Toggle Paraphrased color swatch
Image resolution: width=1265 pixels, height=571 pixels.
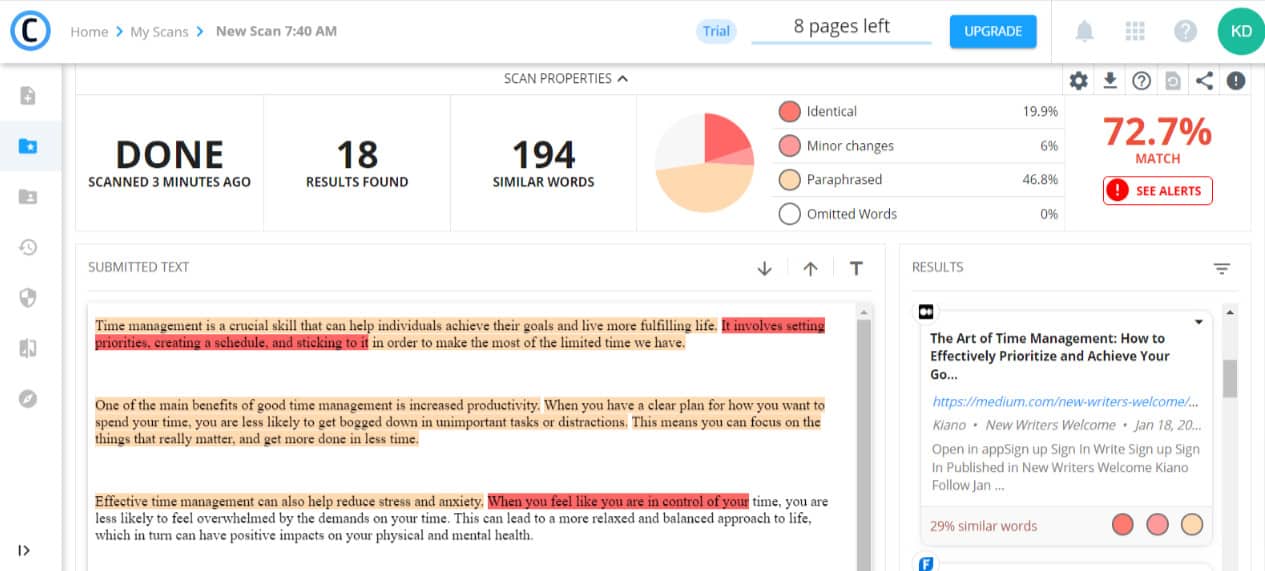click(789, 180)
